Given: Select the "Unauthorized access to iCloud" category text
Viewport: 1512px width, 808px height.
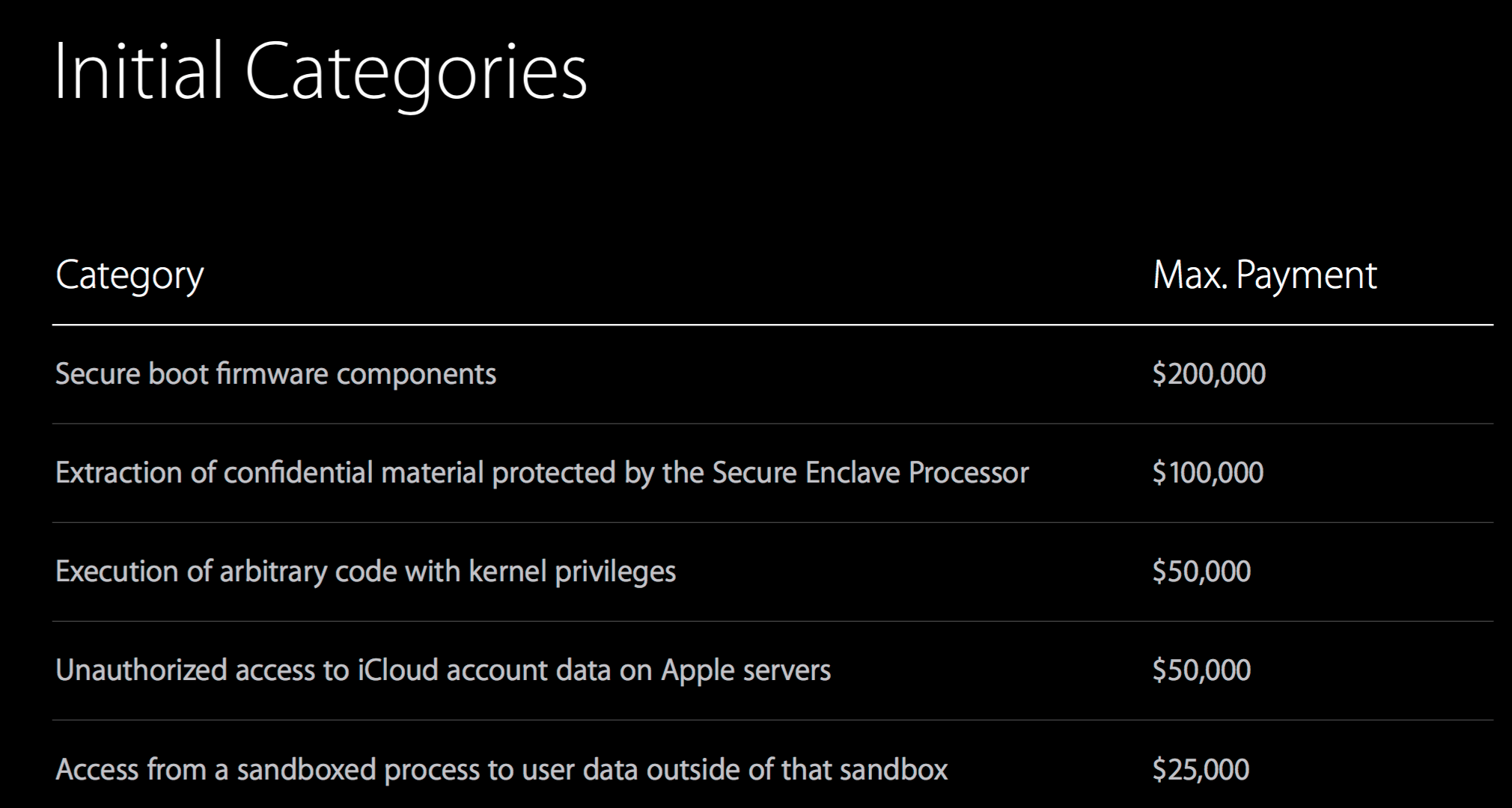Looking at the screenshot, I should 443,670.
